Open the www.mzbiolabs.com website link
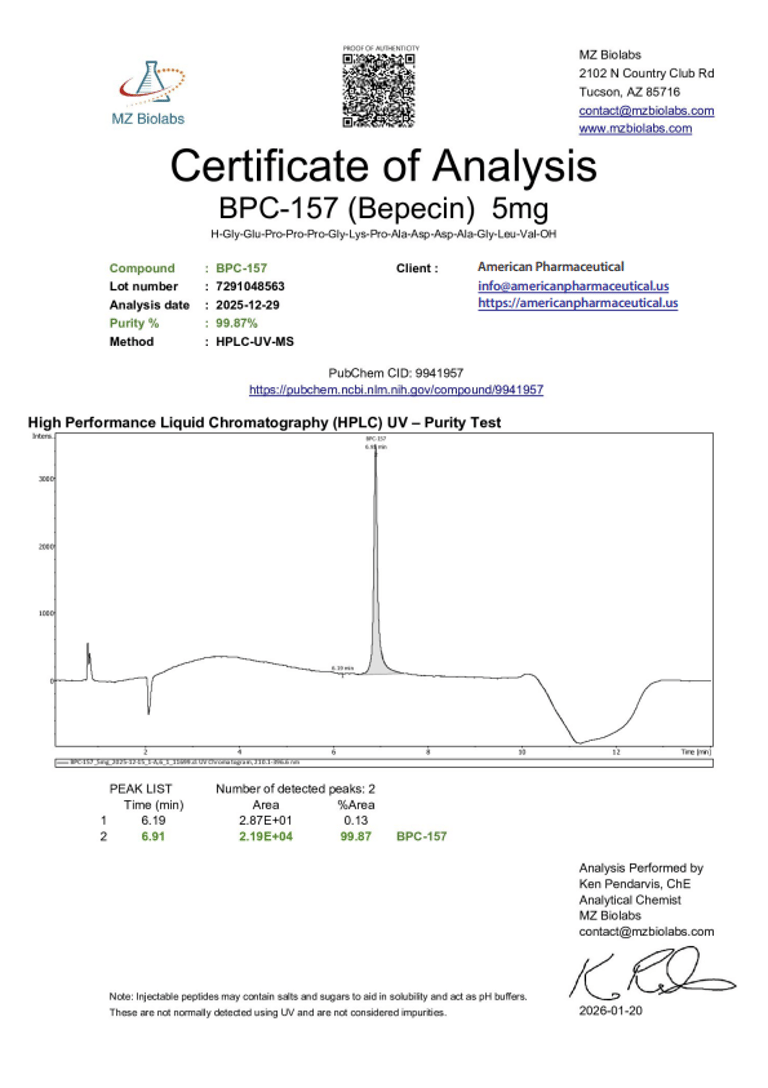This screenshot has width=768, height=1088. pyautogui.click(x=635, y=129)
